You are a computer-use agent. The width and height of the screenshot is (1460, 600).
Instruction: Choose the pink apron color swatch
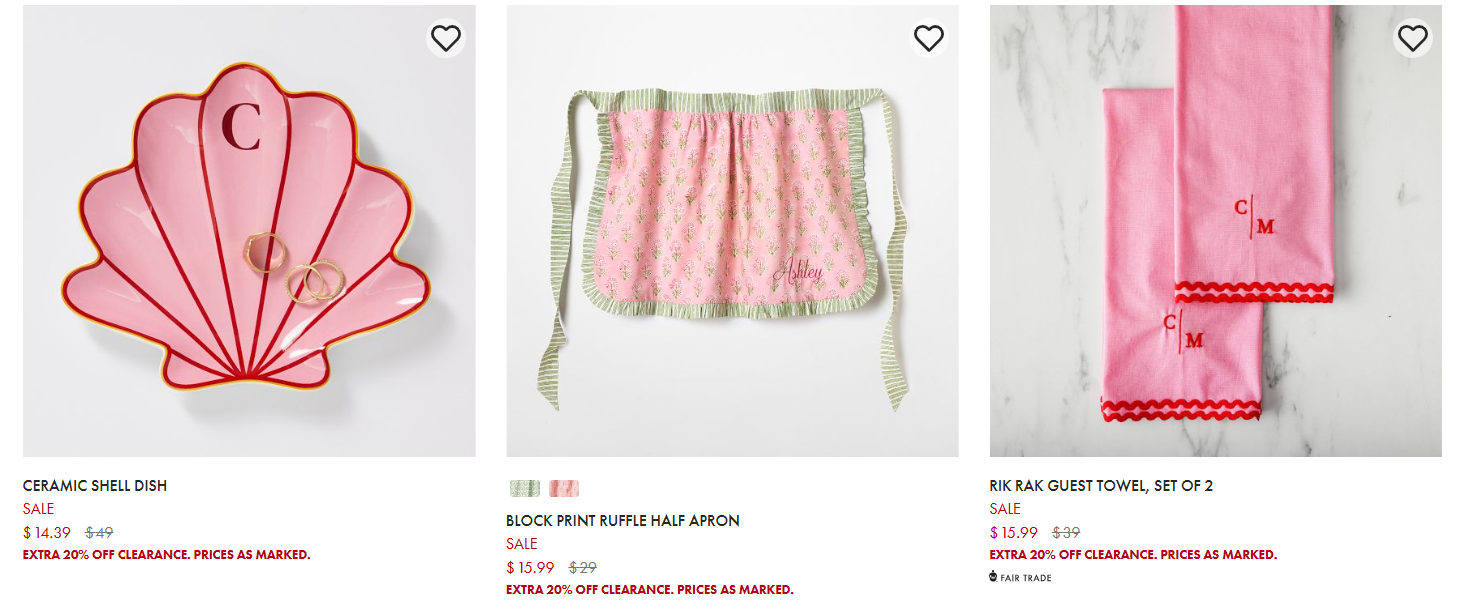tap(564, 488)
